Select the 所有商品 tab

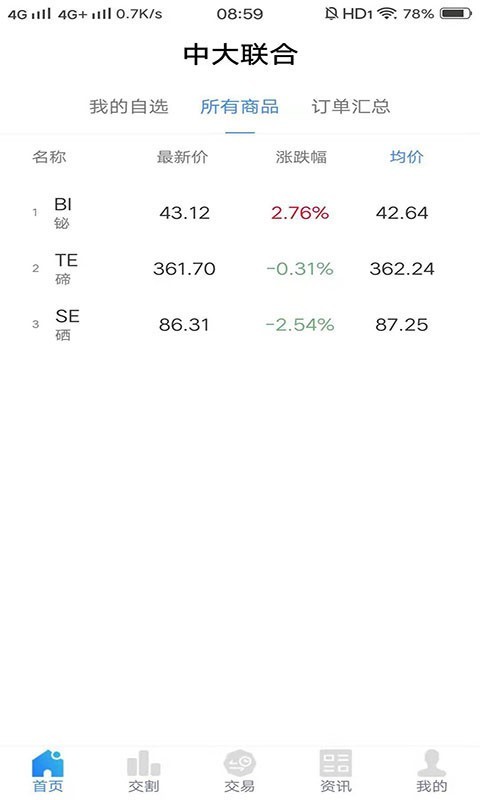pos(240,107)
